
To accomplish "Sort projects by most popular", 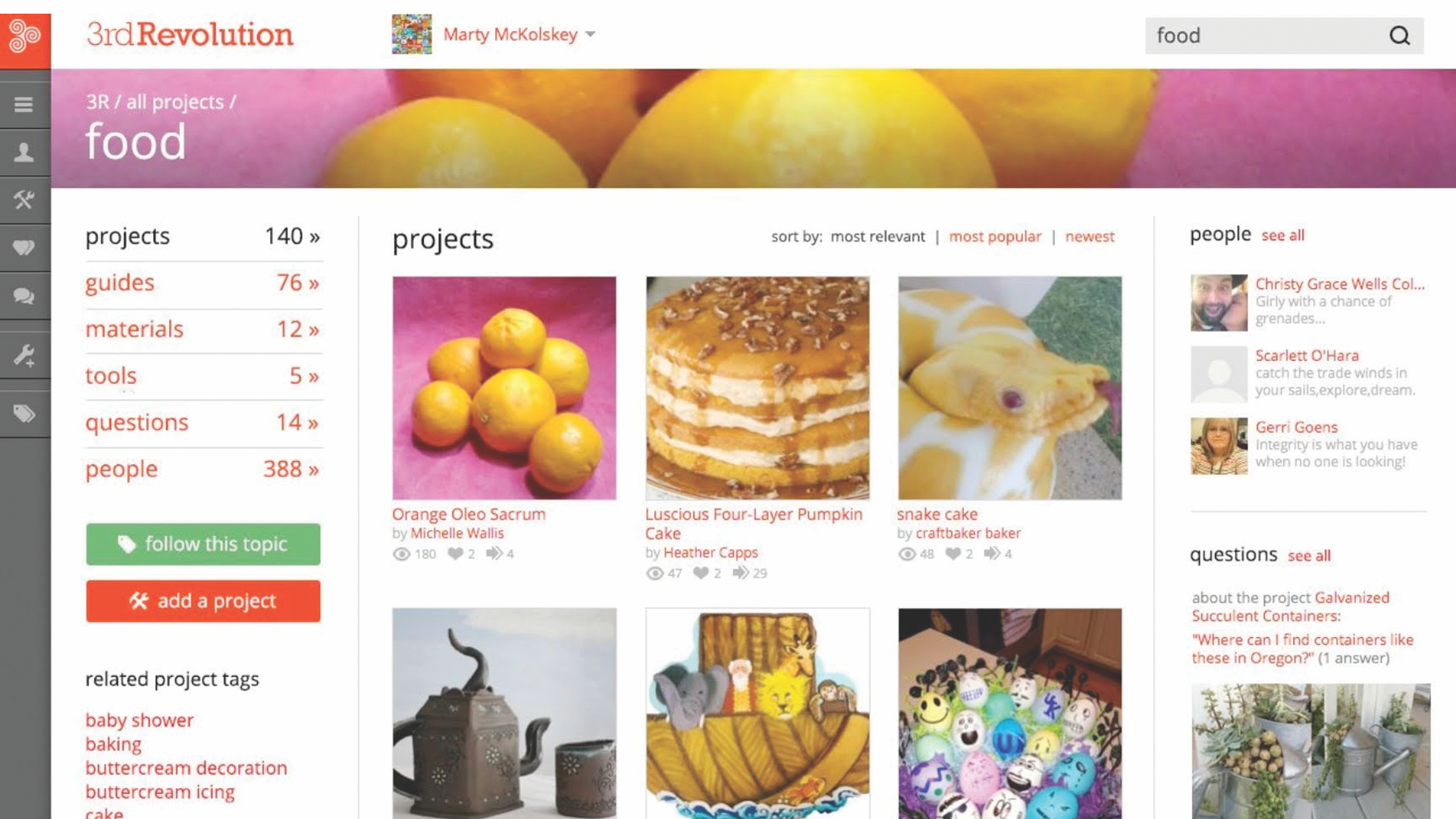I will [x=995, y=237].
